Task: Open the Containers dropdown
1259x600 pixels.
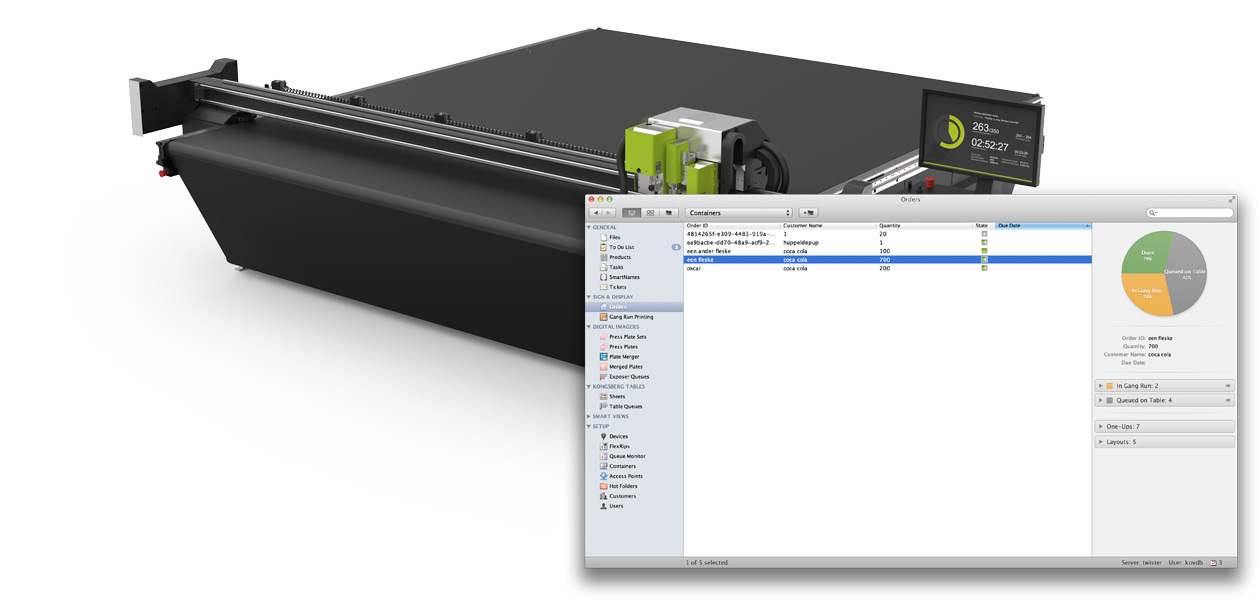Action: [x=739, y=213]
